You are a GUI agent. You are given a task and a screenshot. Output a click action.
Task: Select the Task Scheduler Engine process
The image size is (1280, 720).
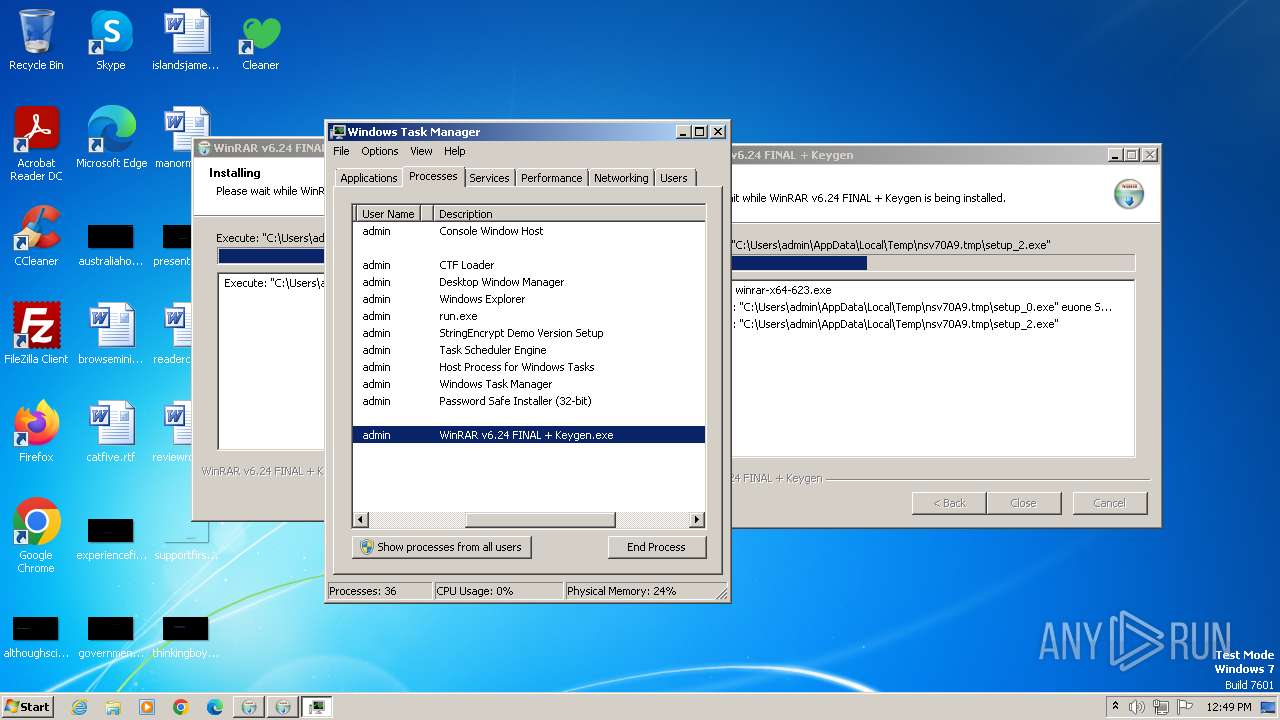pyautogui.click(x=529, y=350)
